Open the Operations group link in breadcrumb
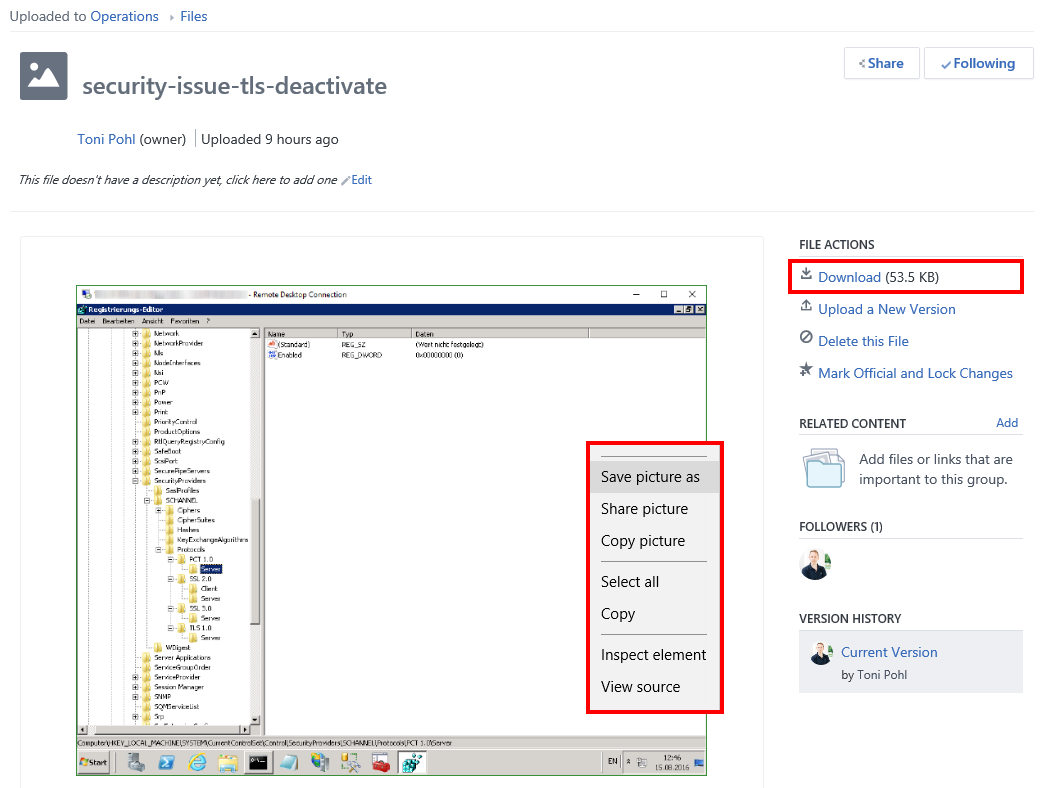Viewport: 1040px width, 788px height. click(x=124, y=16)
